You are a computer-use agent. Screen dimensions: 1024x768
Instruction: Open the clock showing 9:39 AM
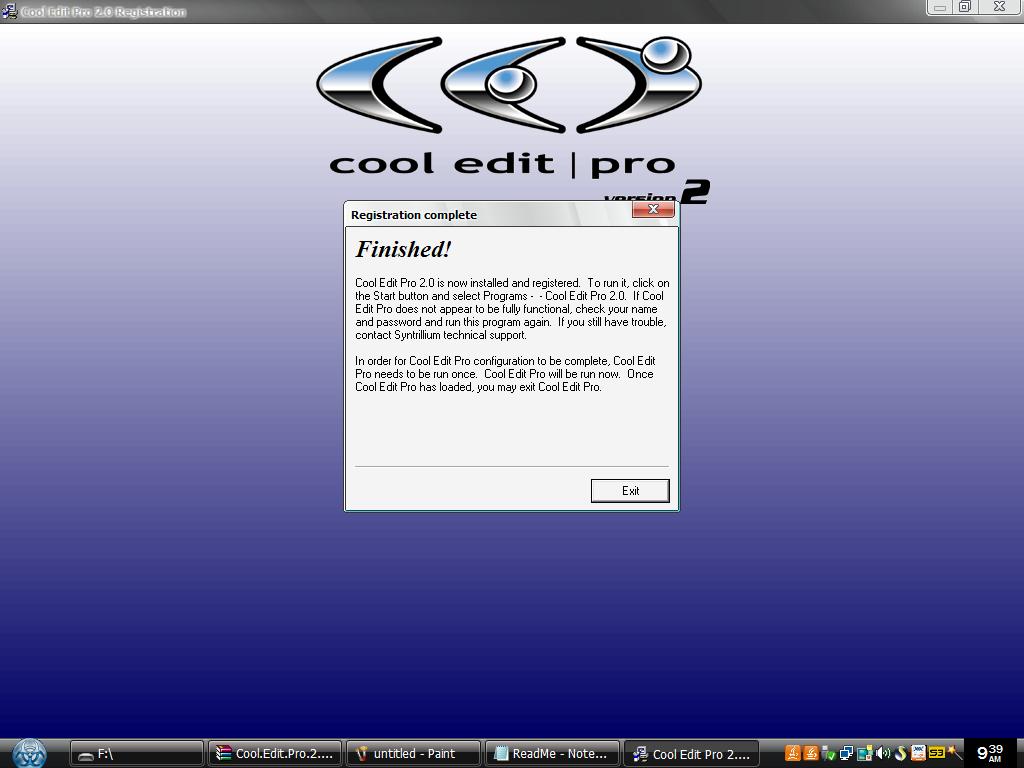point(990,752)
